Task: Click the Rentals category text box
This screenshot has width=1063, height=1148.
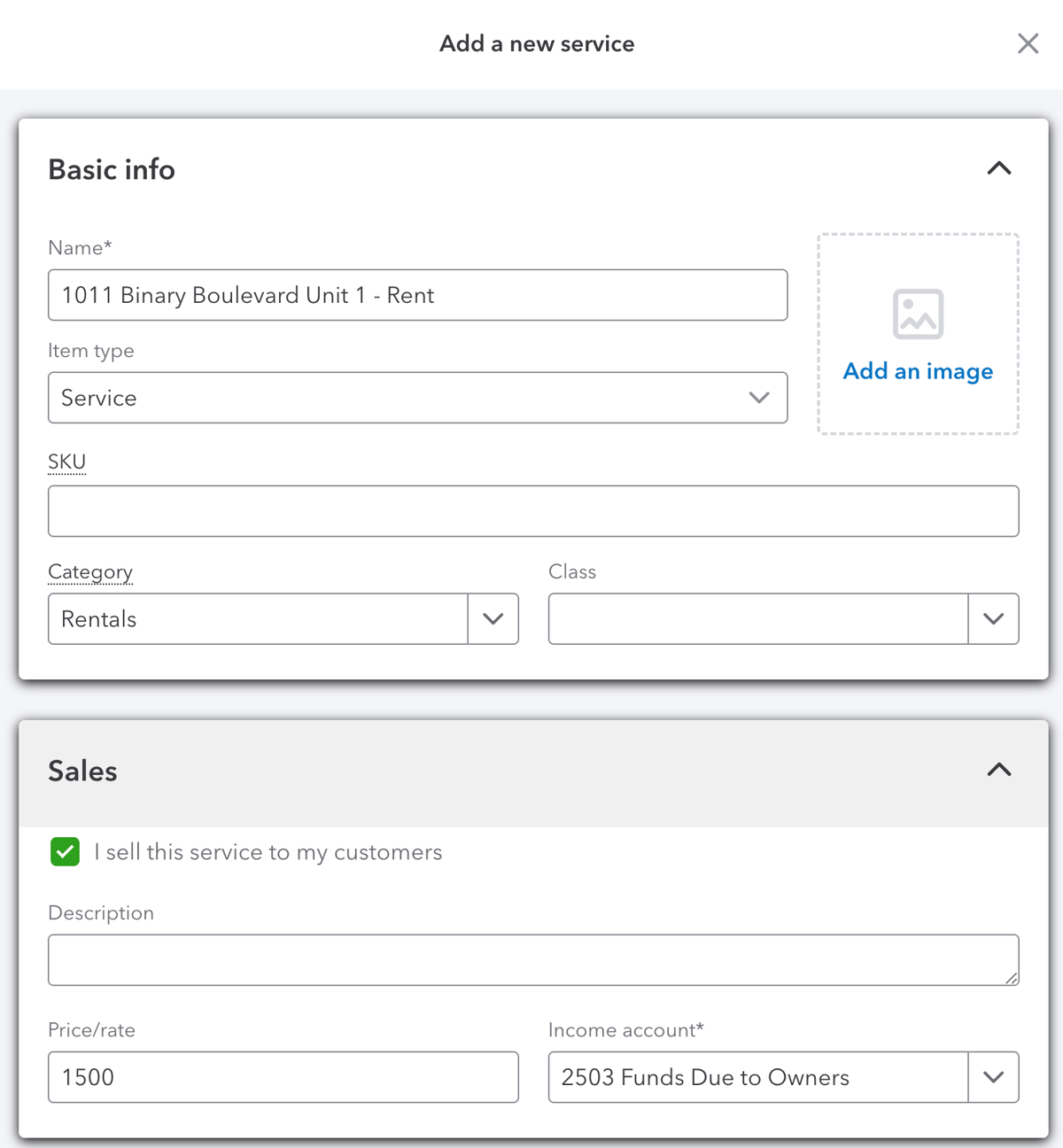Action: [257, 619]
